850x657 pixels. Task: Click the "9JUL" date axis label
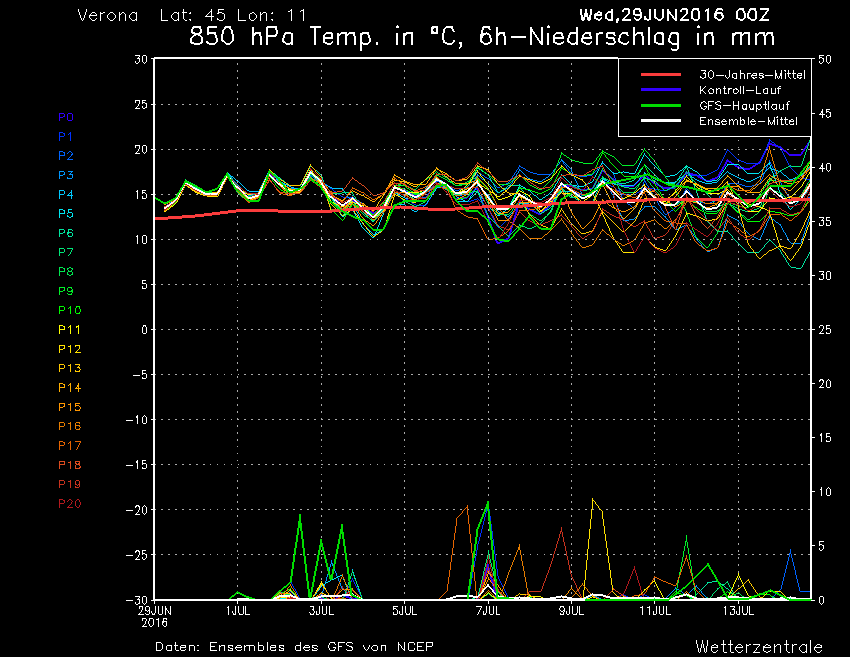coord(572,611)
